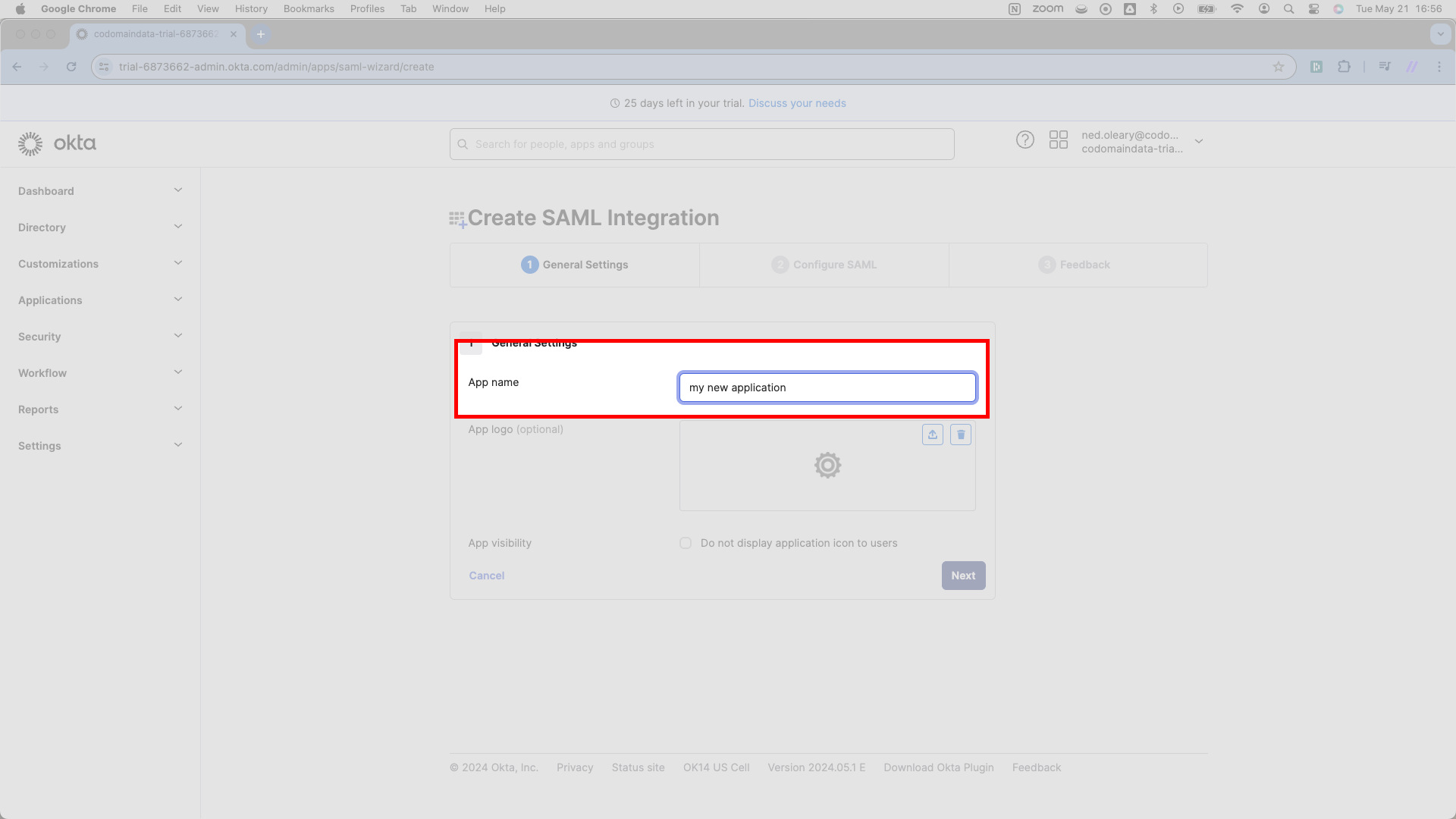Reload the page
Image resolution: width=1456 pixels, height=819 pixels.
[x=71, y=67]
